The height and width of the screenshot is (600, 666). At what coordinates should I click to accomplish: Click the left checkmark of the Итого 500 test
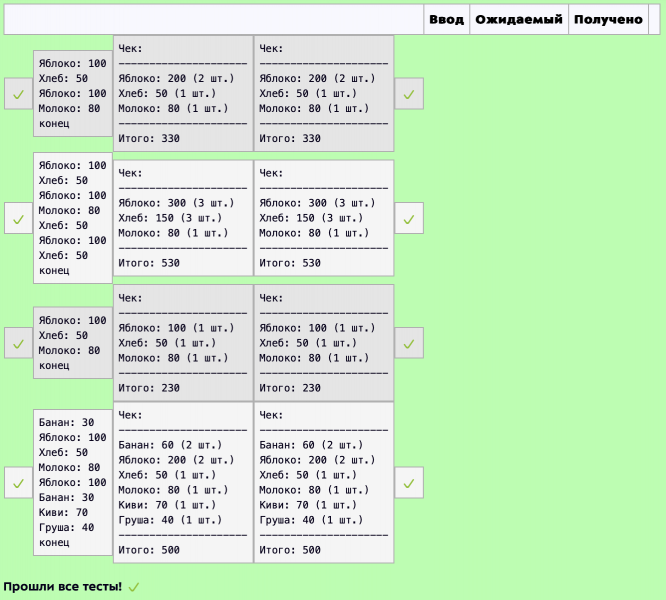(18, 483)
